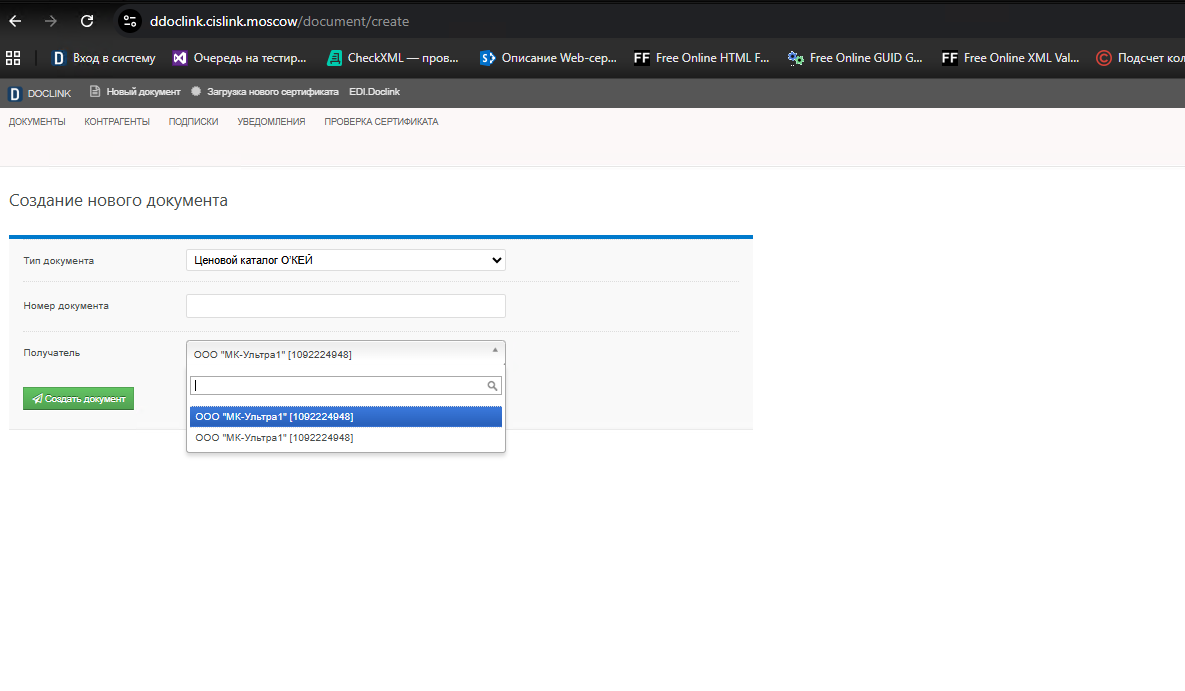The height and width of the screenshot is (691, 1185).
Task: Click the magnifier icon in recipient search
Action: [x=492, y=386]
